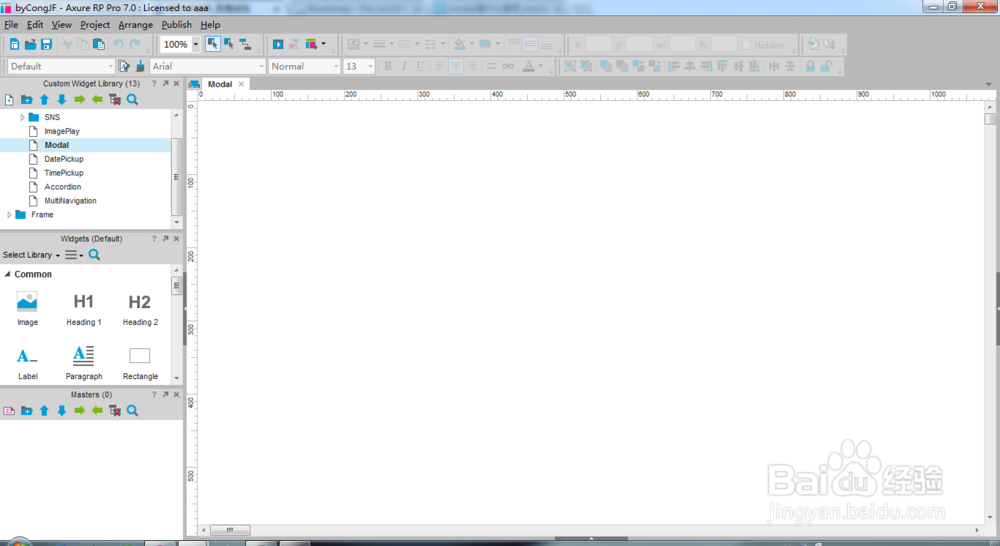Expand the SNS folder
This screenshot has height=546, width=1000.
point(22,117)
